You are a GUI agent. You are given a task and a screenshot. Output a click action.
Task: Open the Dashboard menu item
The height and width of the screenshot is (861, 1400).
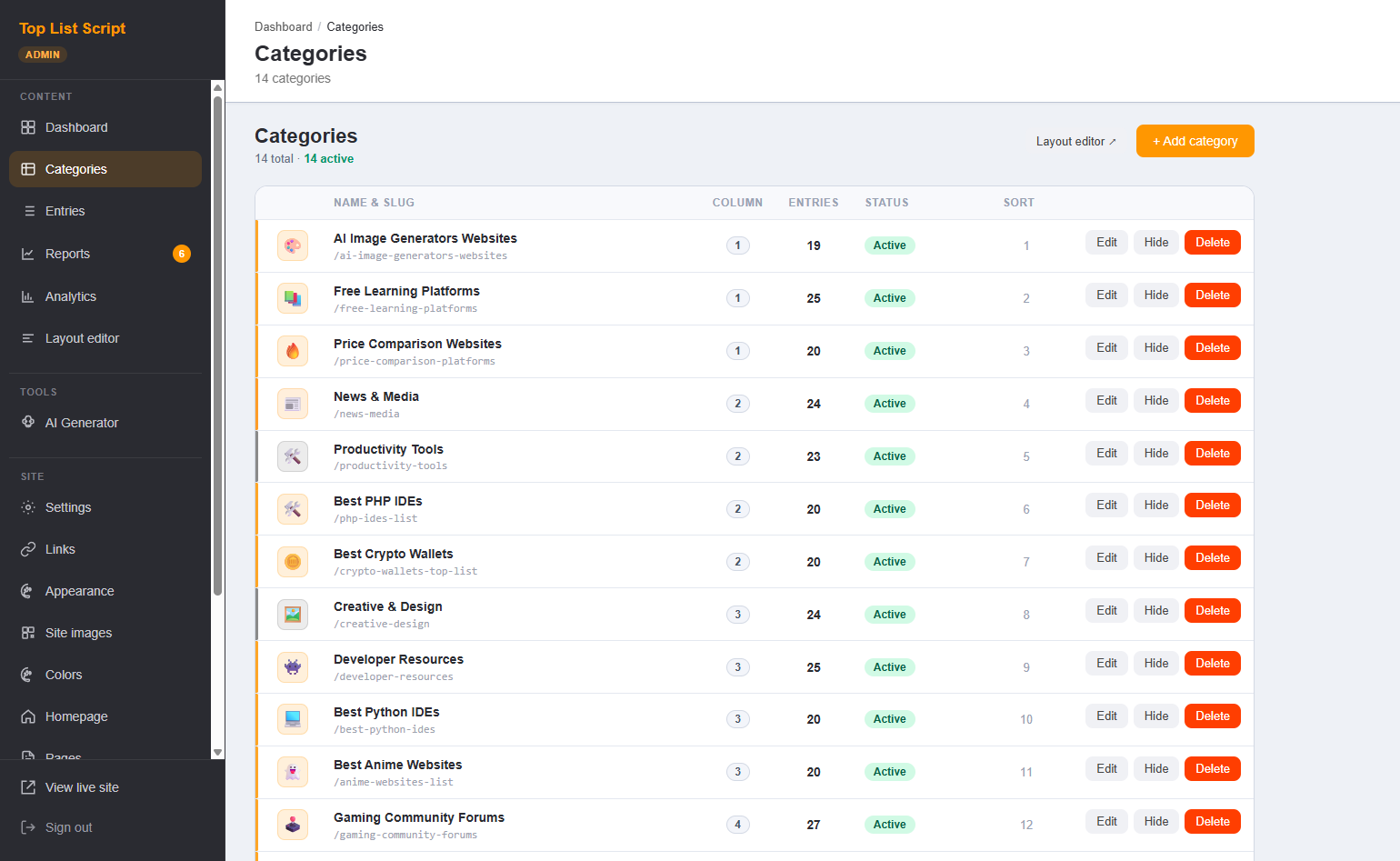pyautogui.click(x=105, y=127)
